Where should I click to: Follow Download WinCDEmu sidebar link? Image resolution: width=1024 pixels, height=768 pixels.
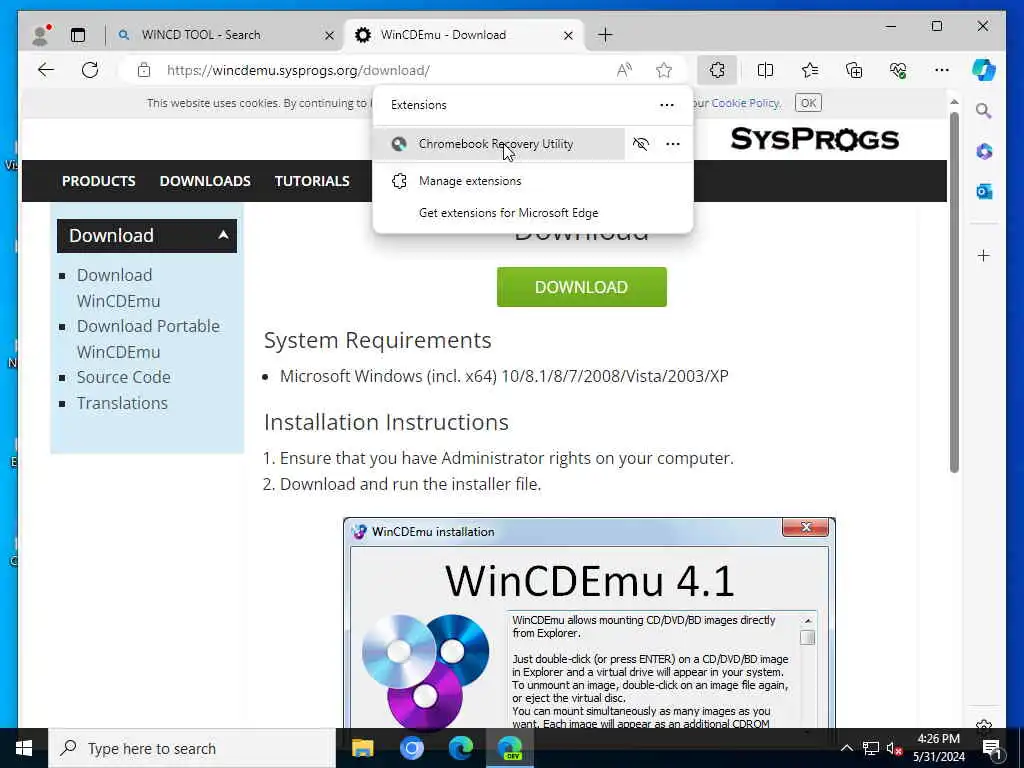(118, 288)
